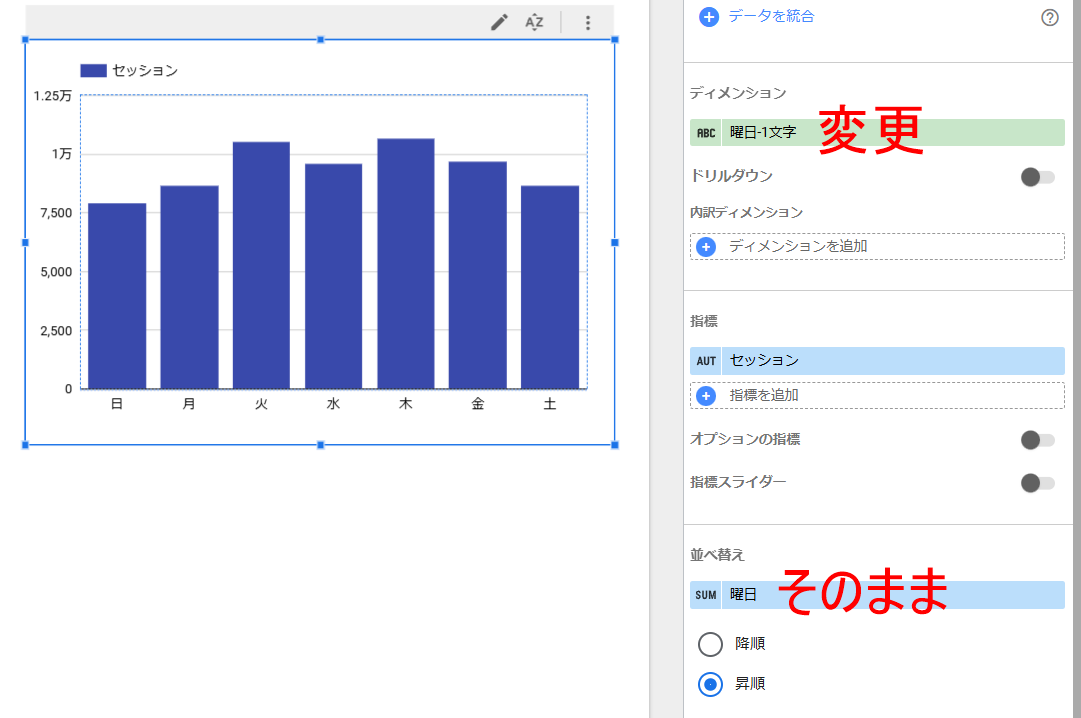Screen dimensions: 1081x718
Task: Select the 昇順 radio button
Action: click(x=710, y=684)
